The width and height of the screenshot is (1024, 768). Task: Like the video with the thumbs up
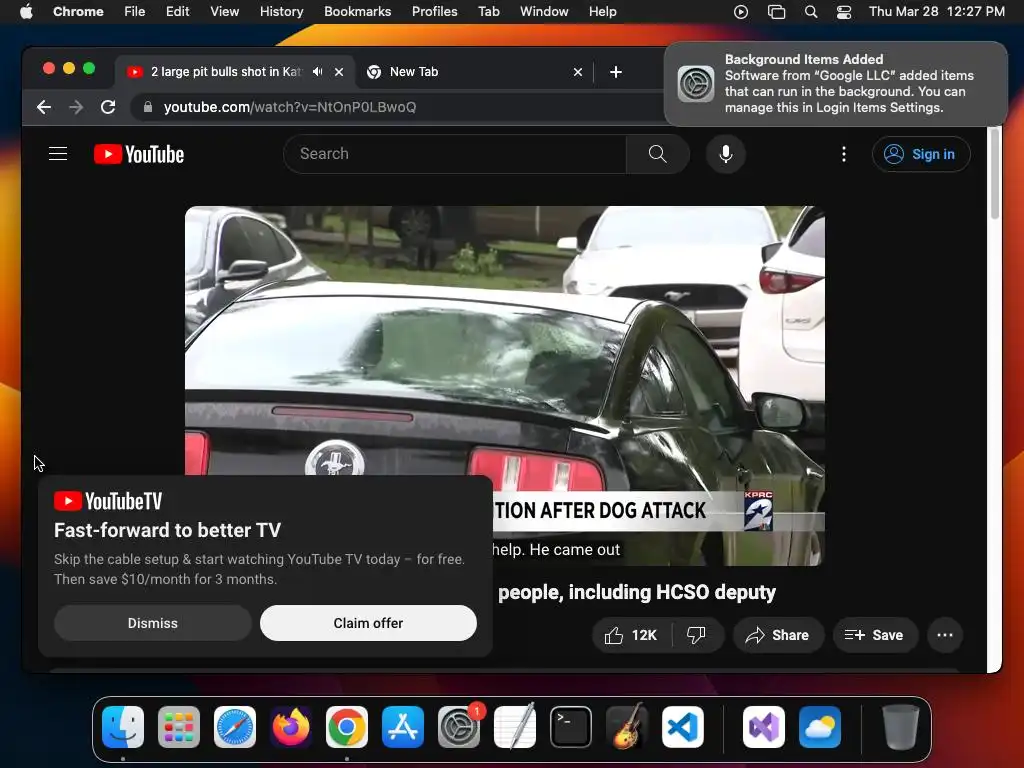[x=632, y=635]
